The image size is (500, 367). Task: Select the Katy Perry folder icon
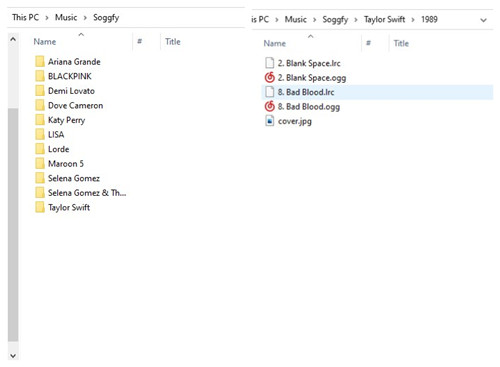pos(40,120)
